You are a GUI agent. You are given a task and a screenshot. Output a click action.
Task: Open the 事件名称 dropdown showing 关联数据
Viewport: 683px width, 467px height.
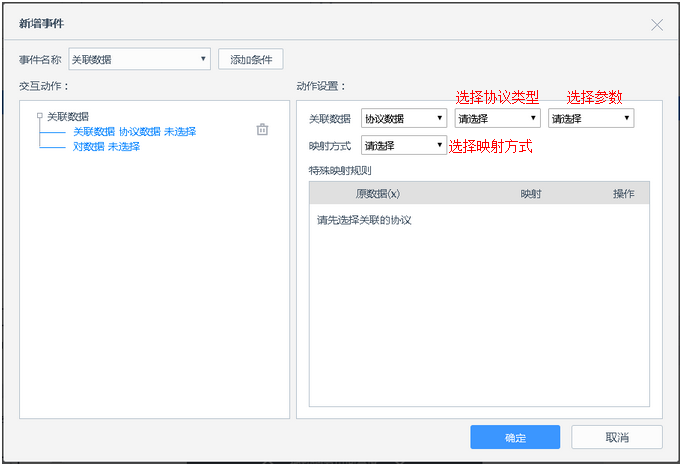coord(139,59)
